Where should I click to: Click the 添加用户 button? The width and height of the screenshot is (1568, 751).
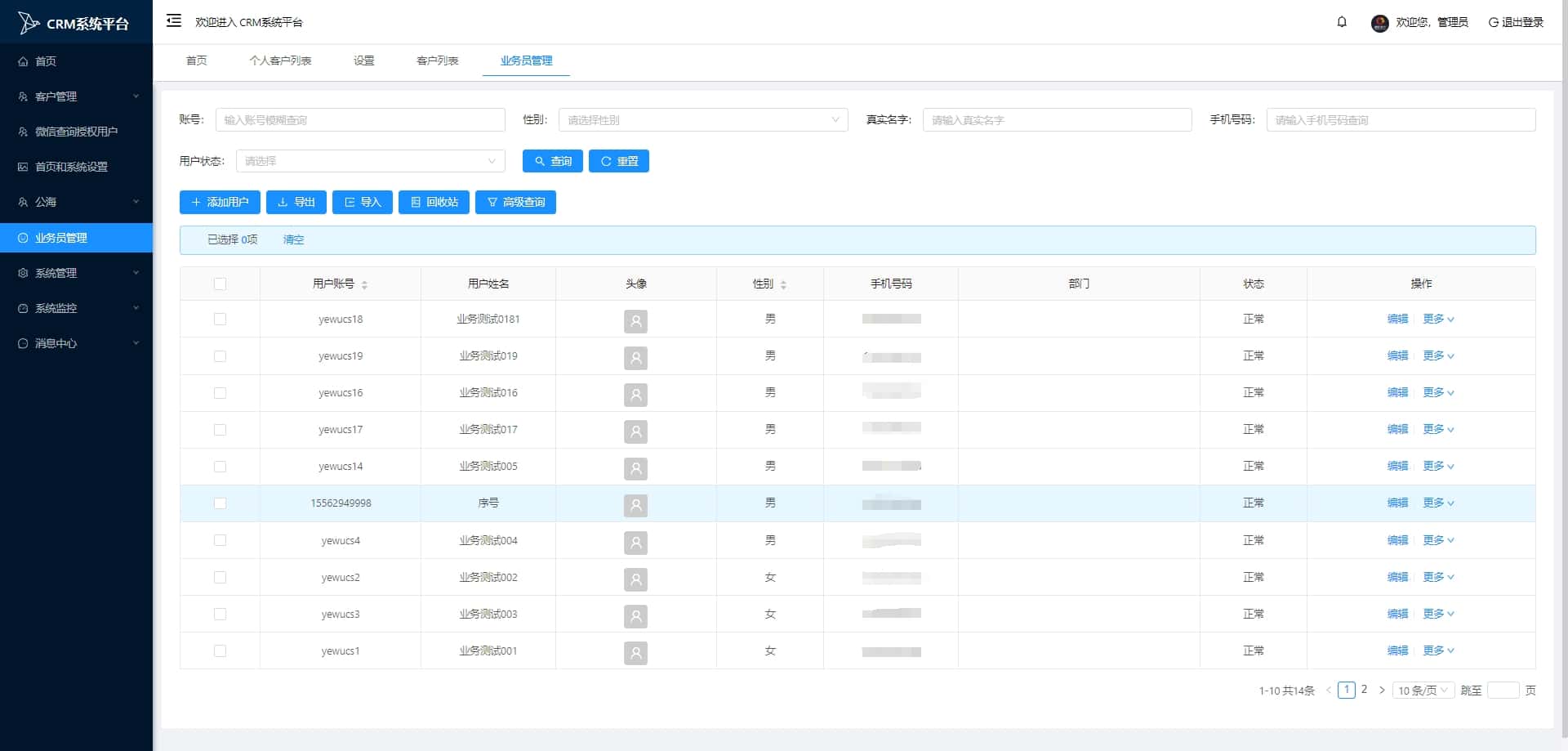(x=220, y=202)
